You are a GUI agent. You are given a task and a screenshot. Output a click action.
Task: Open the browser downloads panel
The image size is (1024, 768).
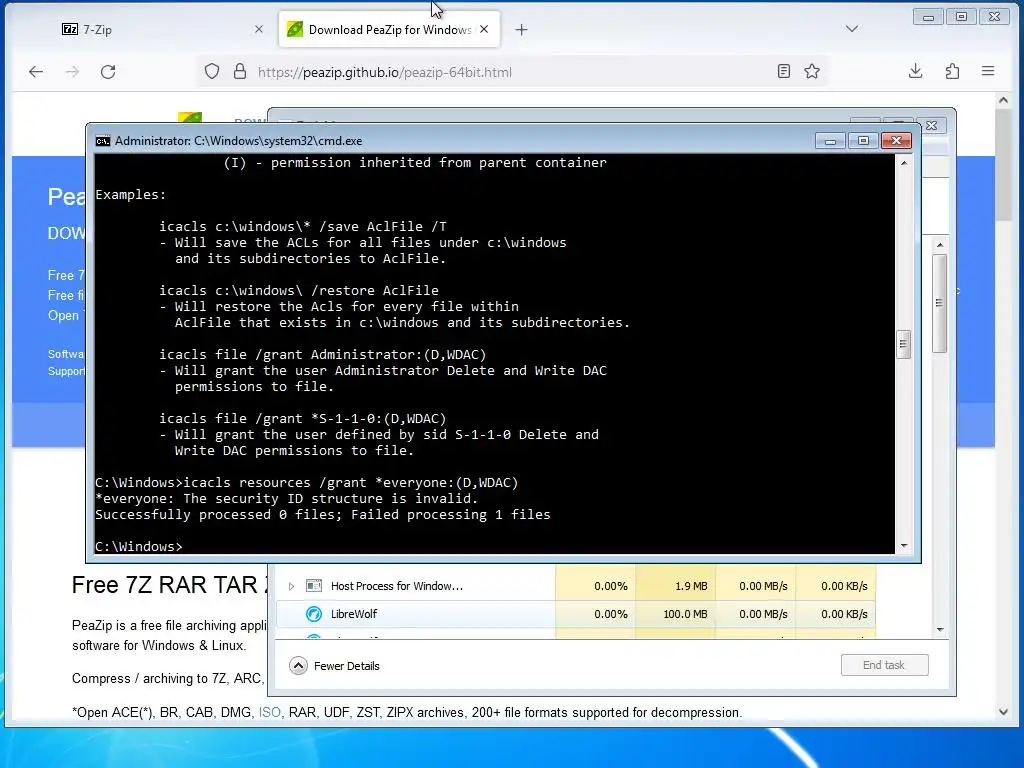click(x=916, y=72)
